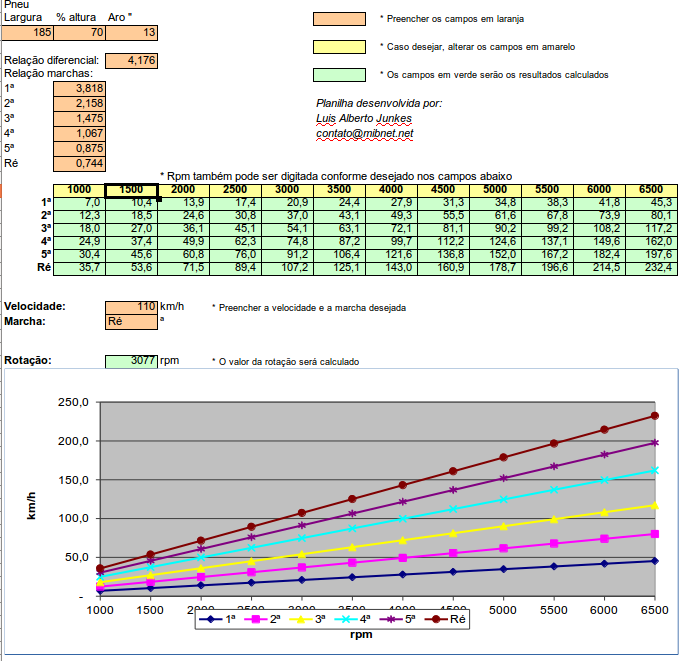Select the Aro cell with 13
The height and width of the screenshot is (661, 688).
[x=132, y=32]
